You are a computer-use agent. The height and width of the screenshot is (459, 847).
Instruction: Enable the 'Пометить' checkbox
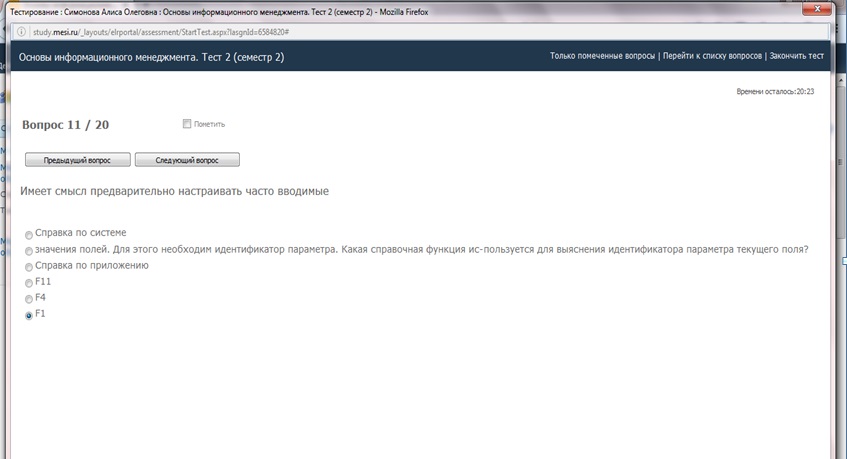coord(187,124)
